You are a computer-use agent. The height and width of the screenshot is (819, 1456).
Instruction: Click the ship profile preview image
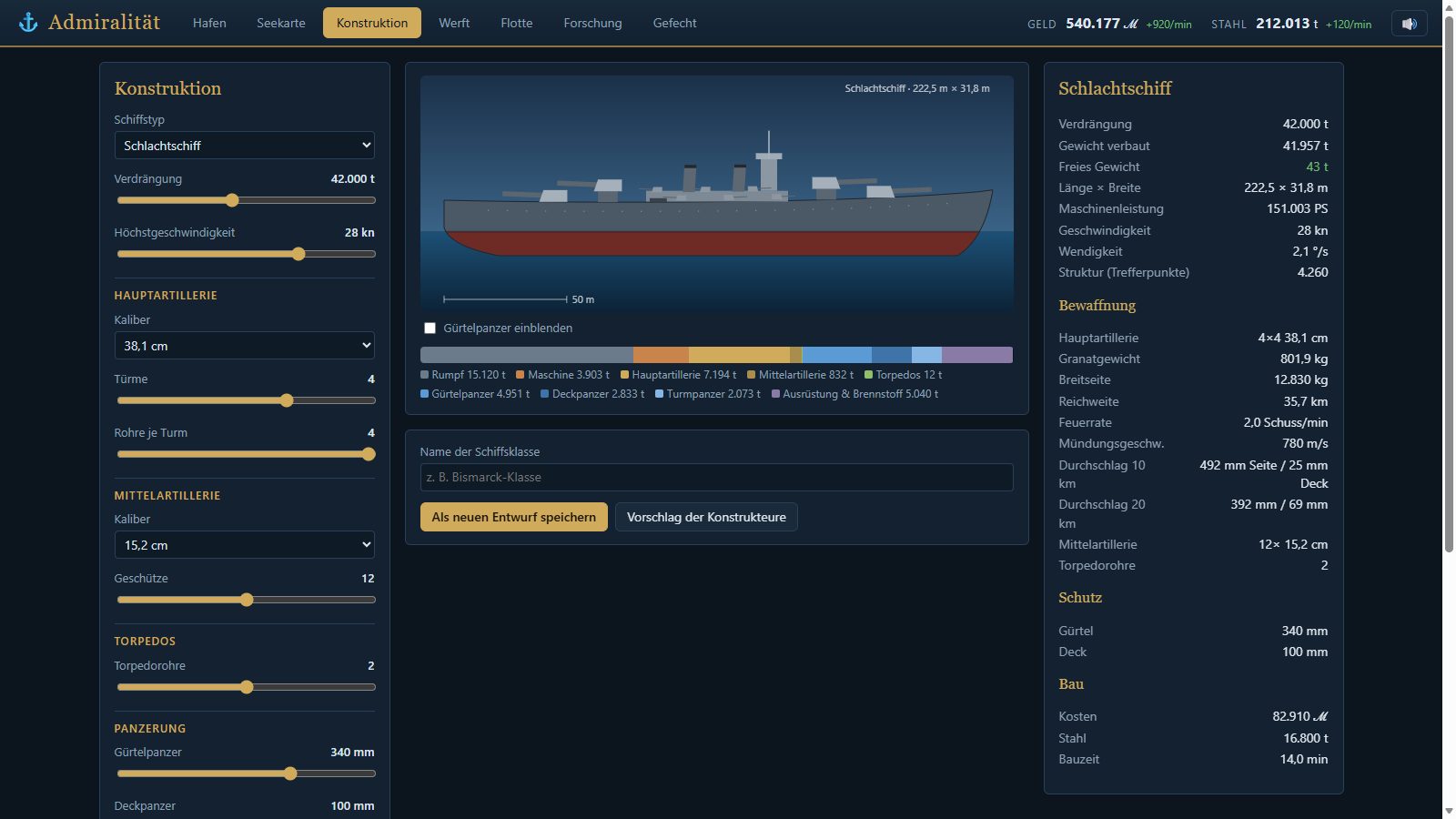(x=716, y=194)
